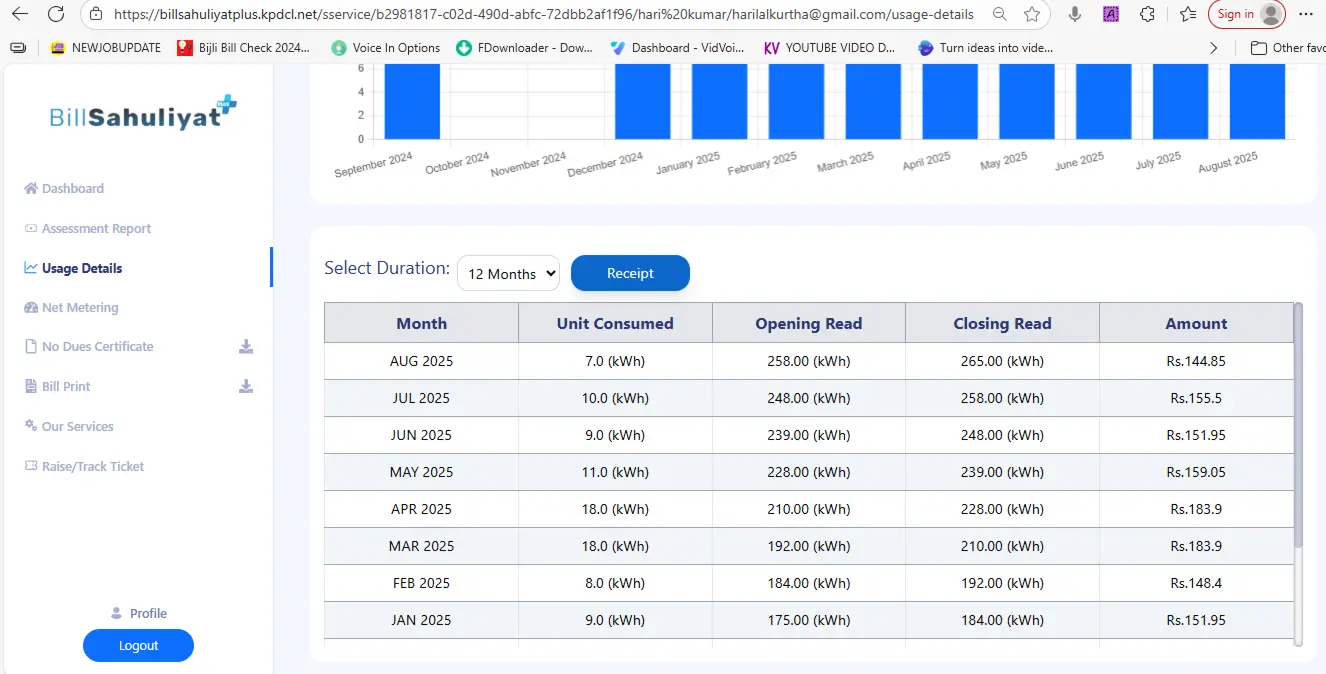The height and width of the screenshot is (674, 1326).
Task: Click the browser refresh icon
Action: click(x=56, y=14)
